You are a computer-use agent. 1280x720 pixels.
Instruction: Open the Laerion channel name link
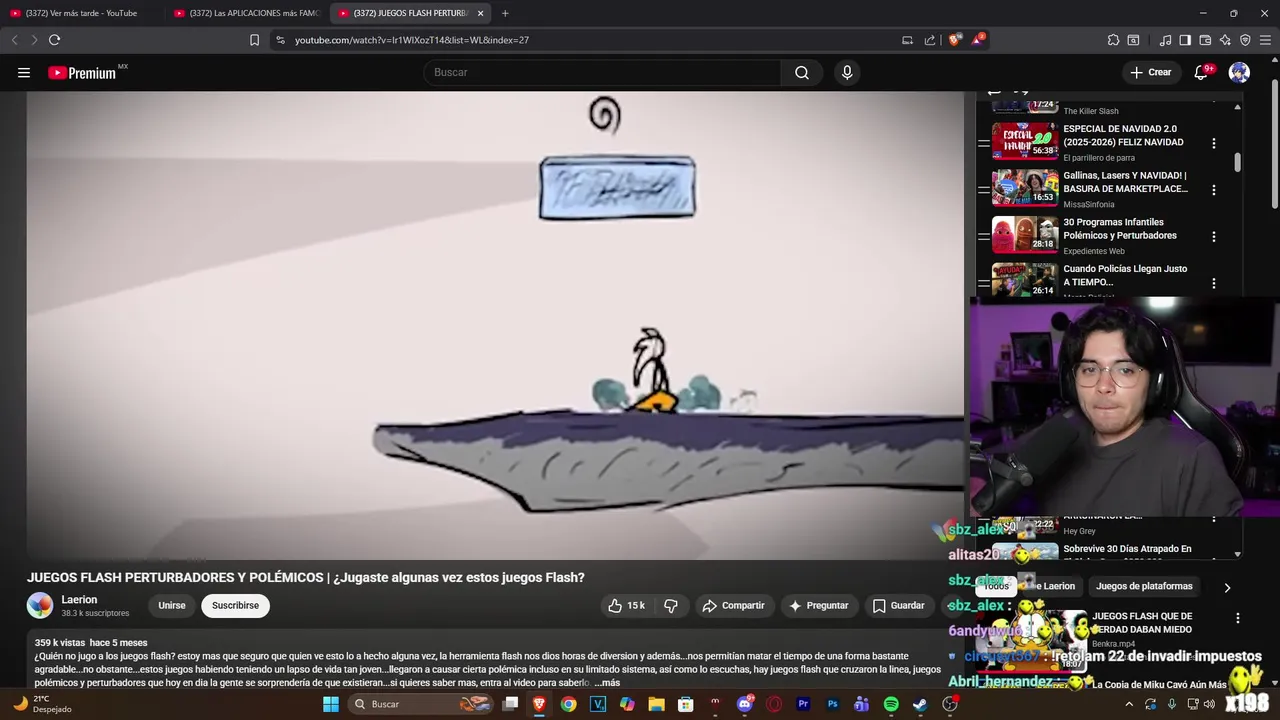pos(79,599)
